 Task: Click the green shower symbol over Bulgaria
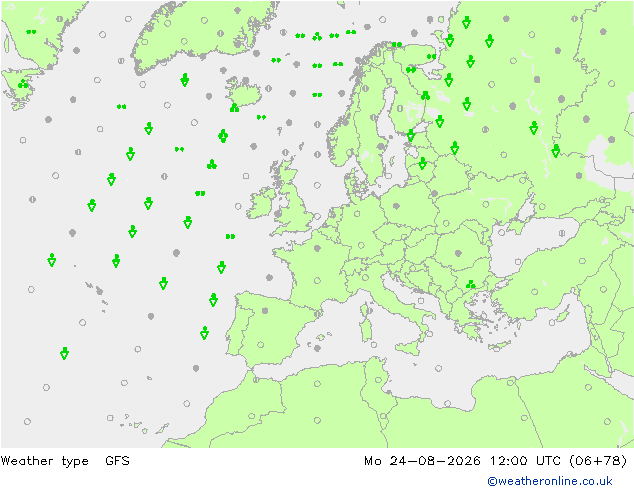(470, 284)
